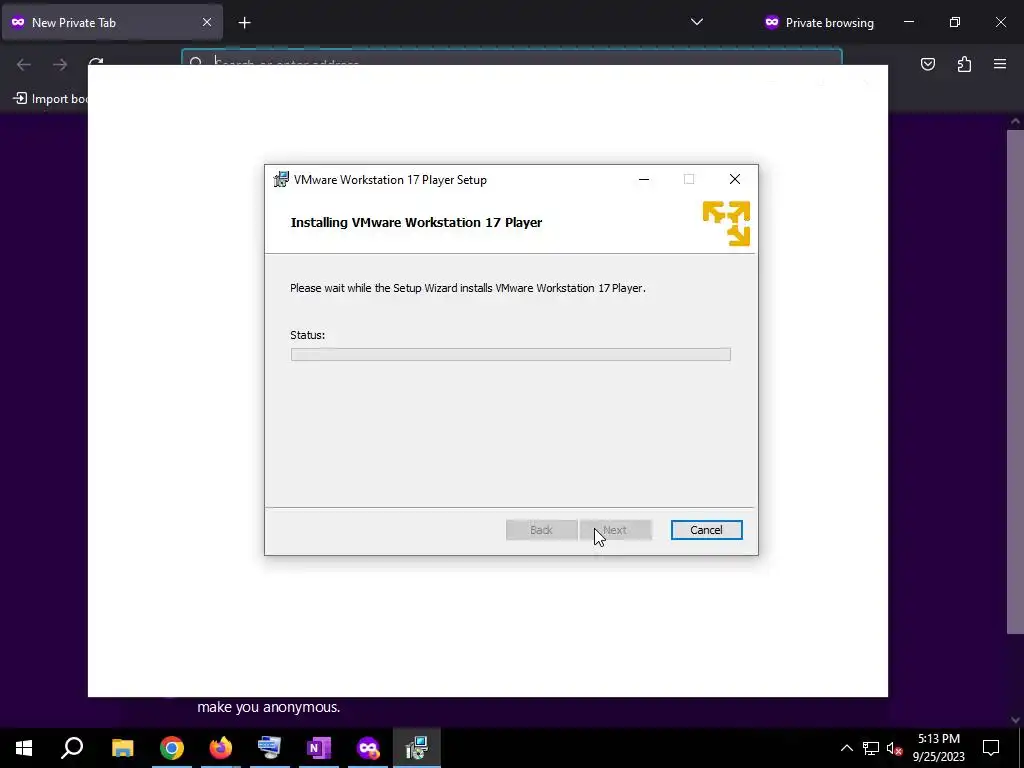
Task: Click the yellow VMware logo in the setup header
Action: pyautogui.click(x=726, y=223)
